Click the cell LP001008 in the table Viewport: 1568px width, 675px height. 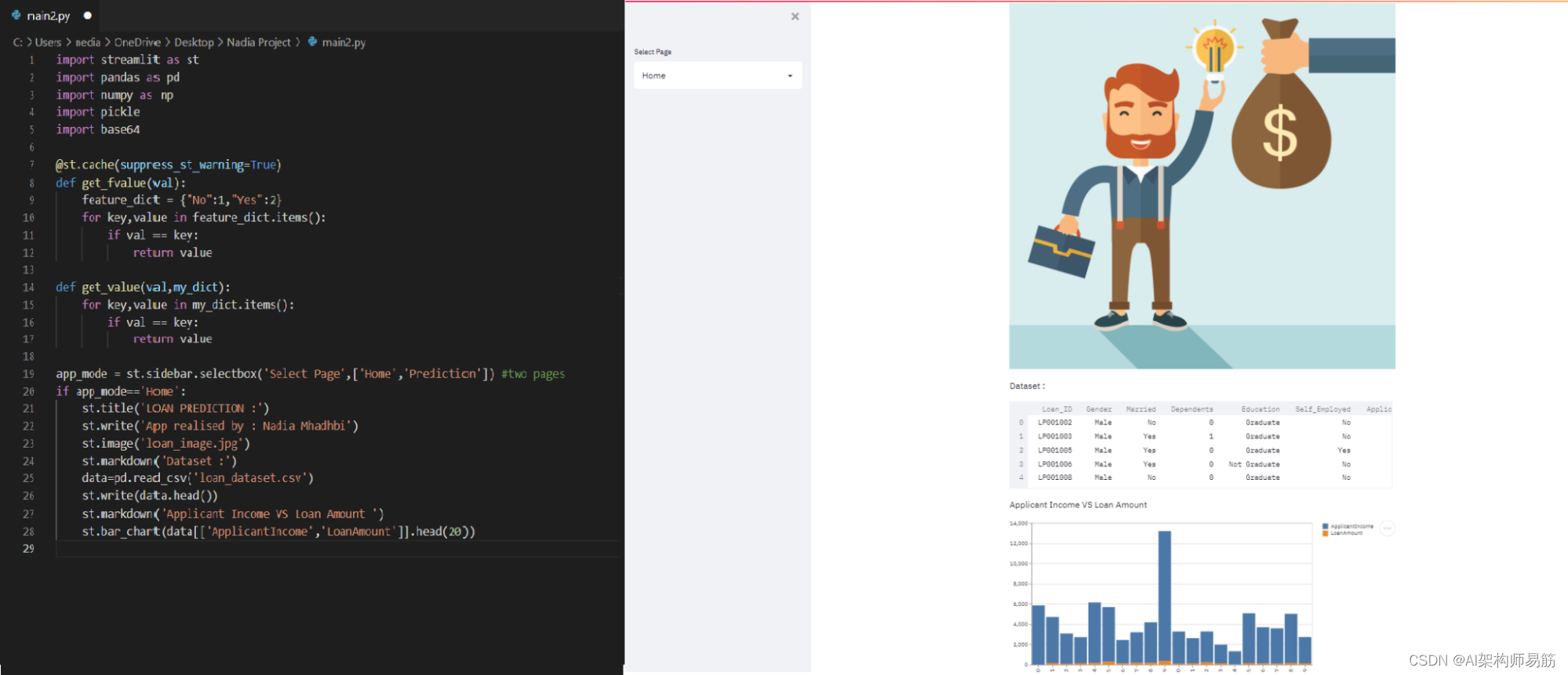[x=1055, y=477]
